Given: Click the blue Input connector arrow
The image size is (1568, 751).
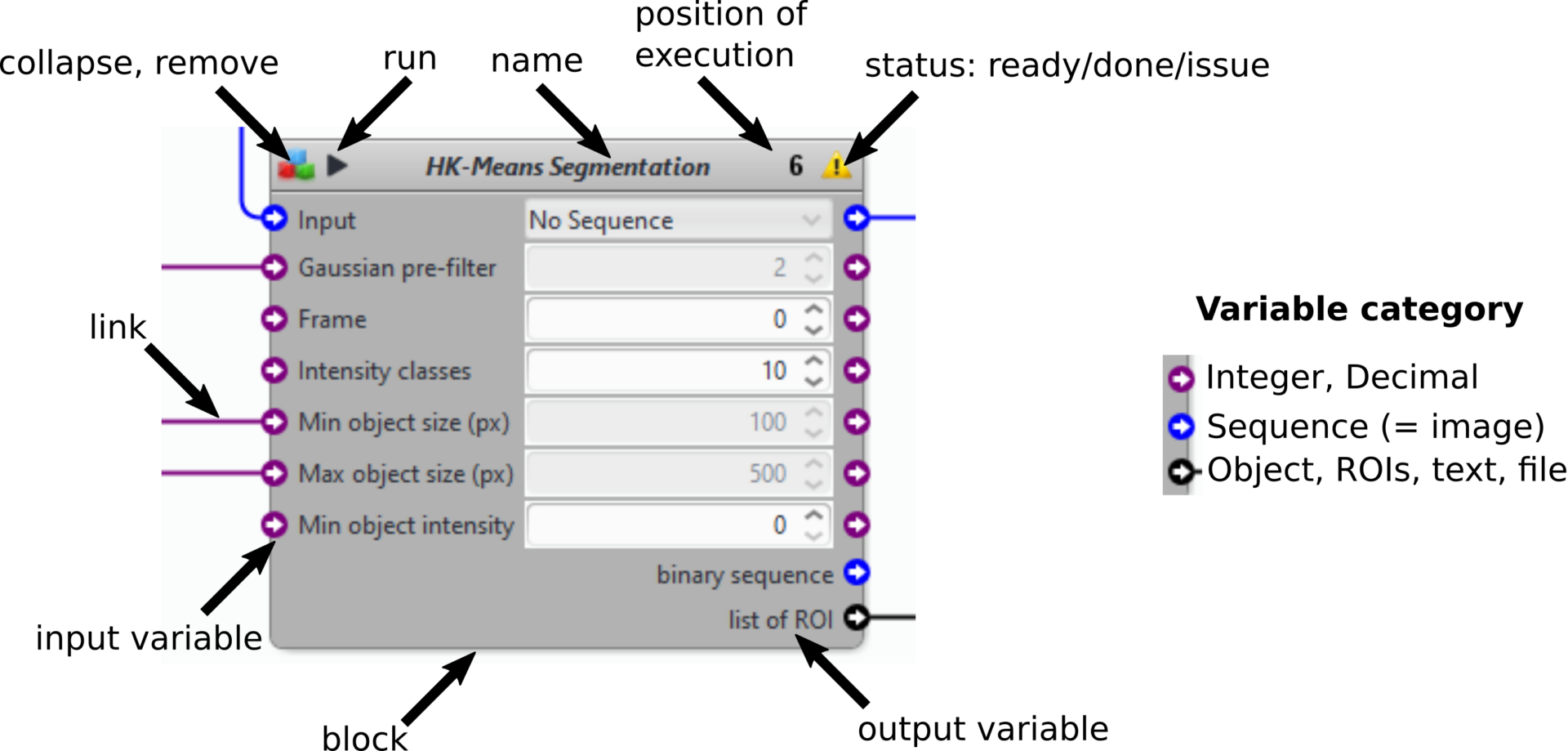Looking at the screenshot, I should click(x=274, y=219).
